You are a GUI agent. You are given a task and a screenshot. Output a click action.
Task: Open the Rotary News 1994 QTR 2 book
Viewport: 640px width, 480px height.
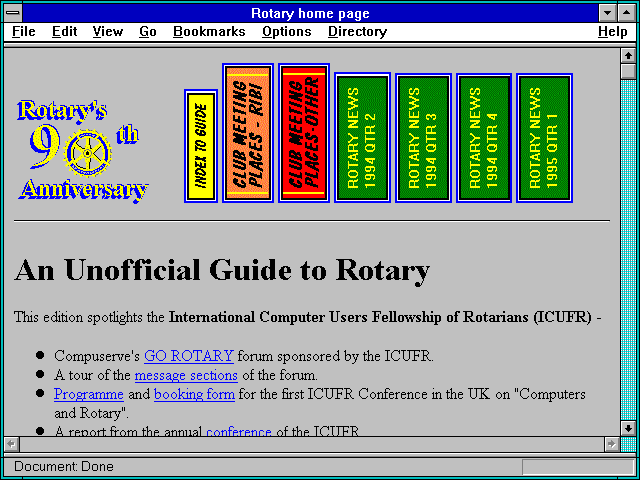362,138
